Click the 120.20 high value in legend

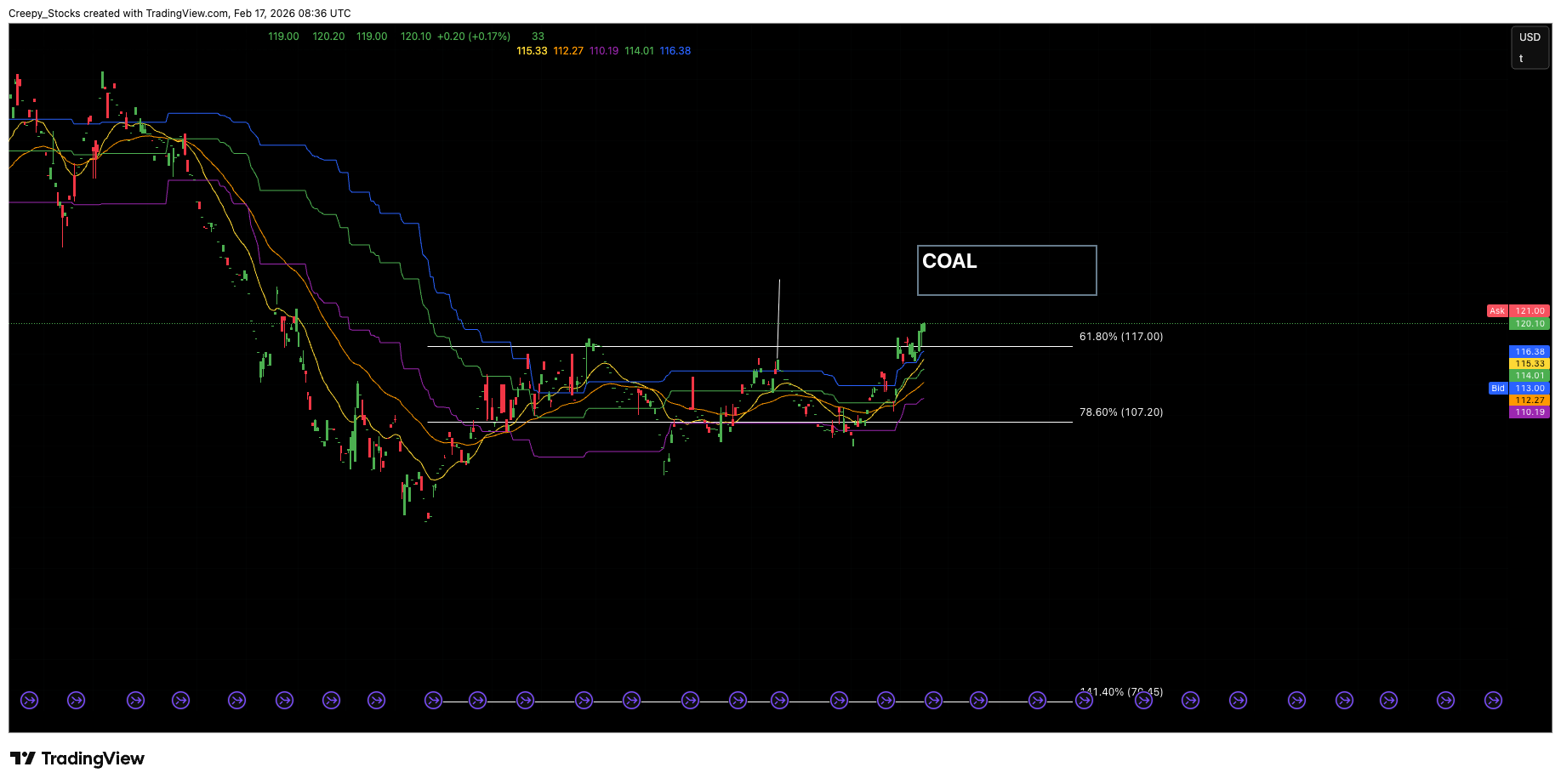click(328, 37)
